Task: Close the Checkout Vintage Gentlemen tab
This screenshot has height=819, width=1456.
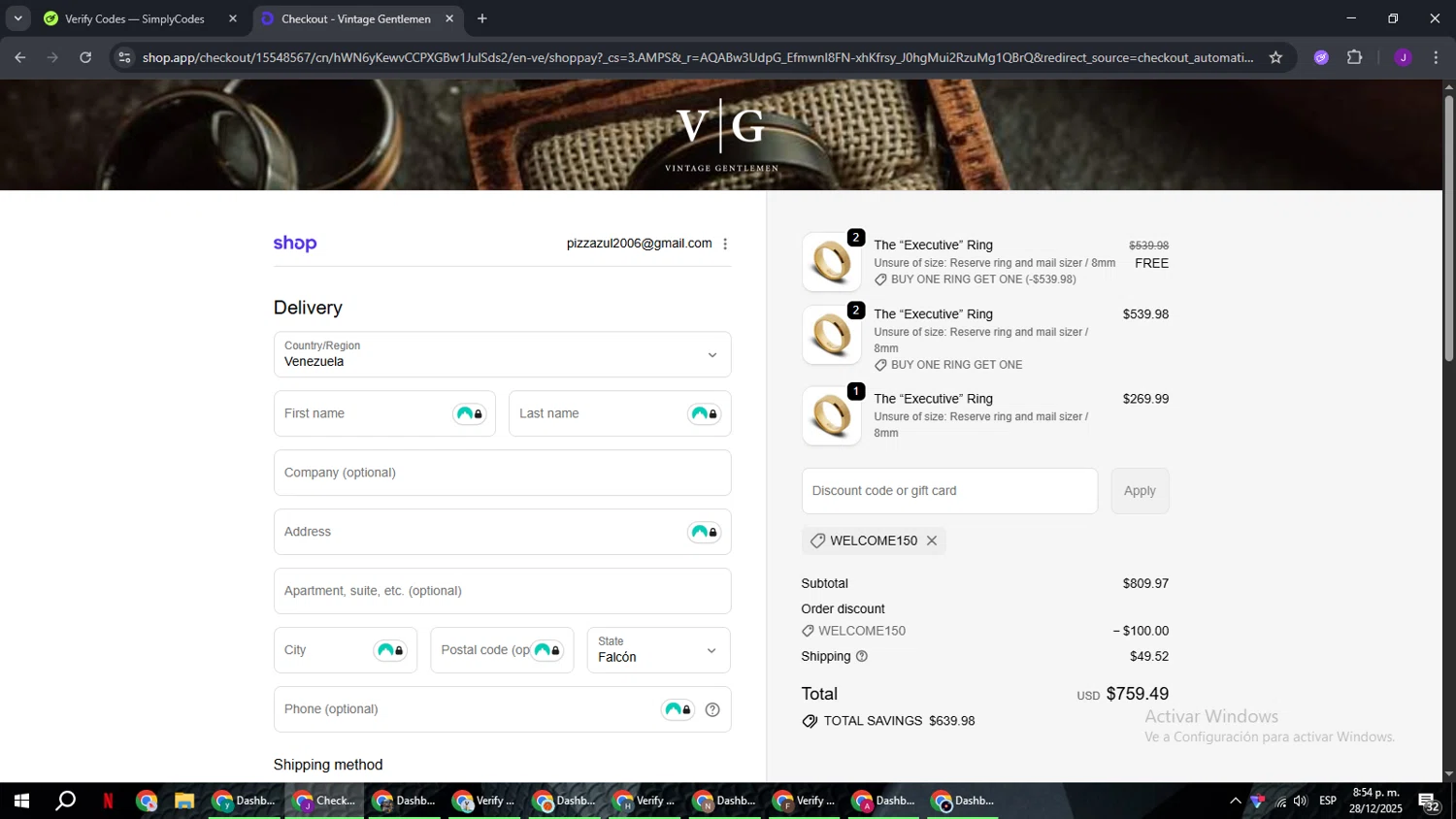Action: (449, 18)
